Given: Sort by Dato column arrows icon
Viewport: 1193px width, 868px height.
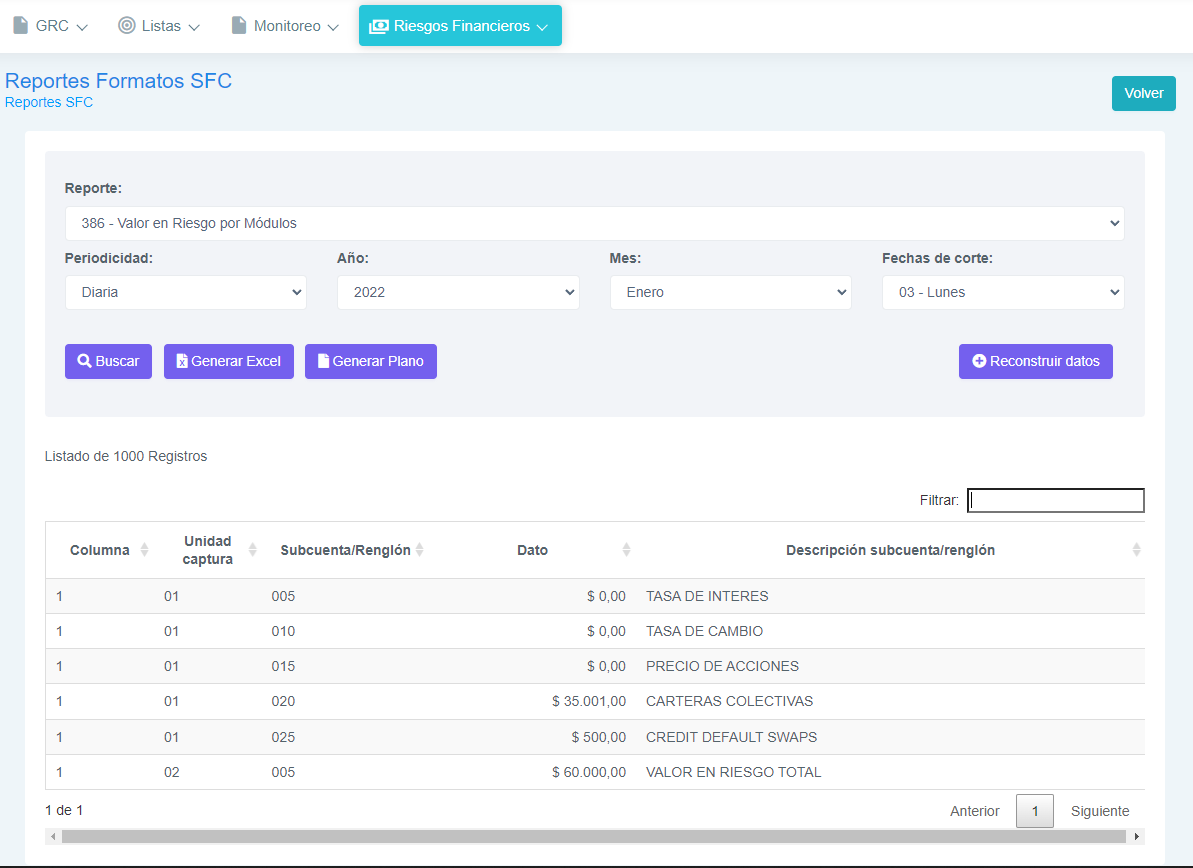Looking at the screenshot, I should [626, 550].
